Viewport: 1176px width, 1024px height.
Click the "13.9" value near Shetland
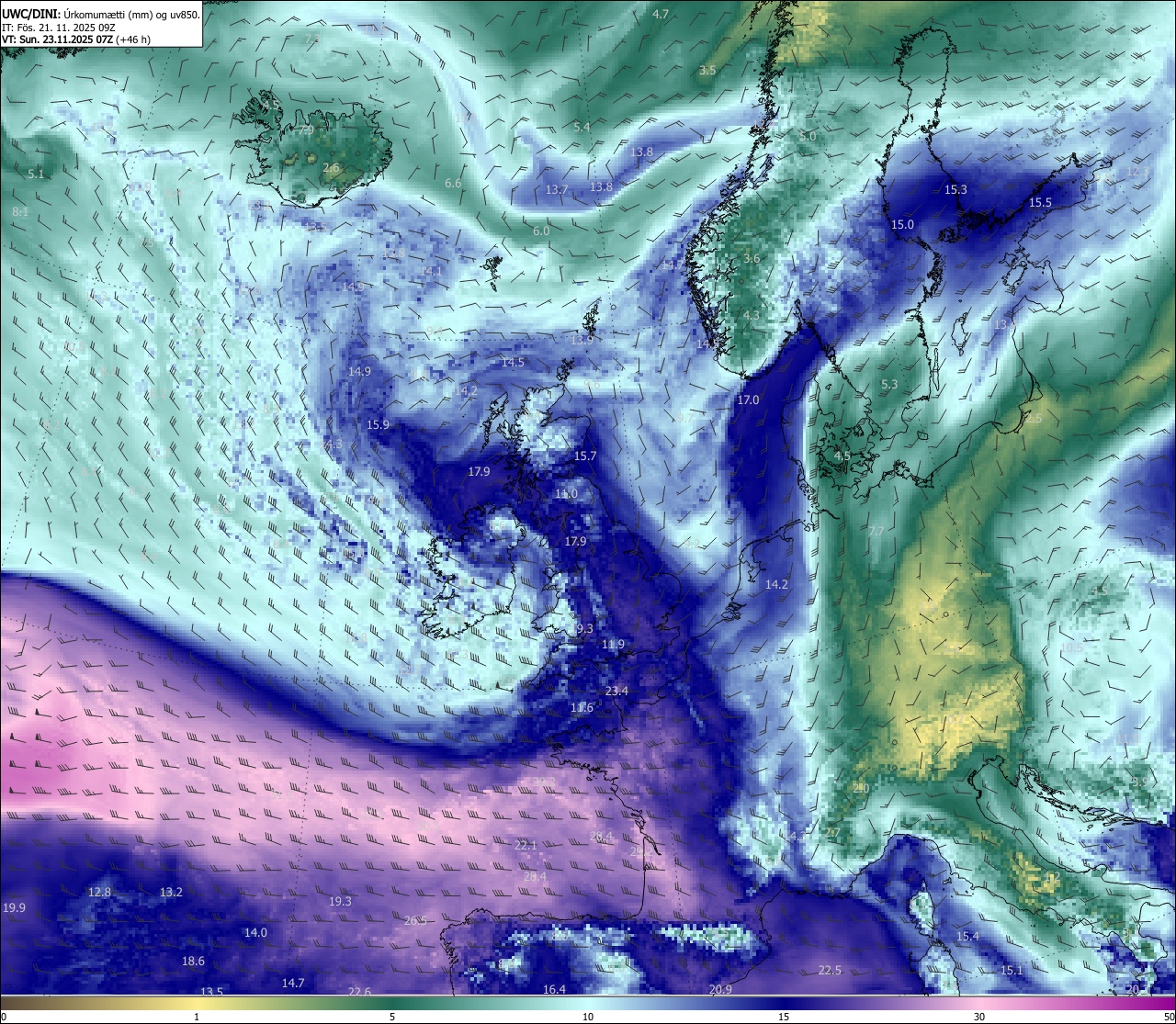point(582,339)
